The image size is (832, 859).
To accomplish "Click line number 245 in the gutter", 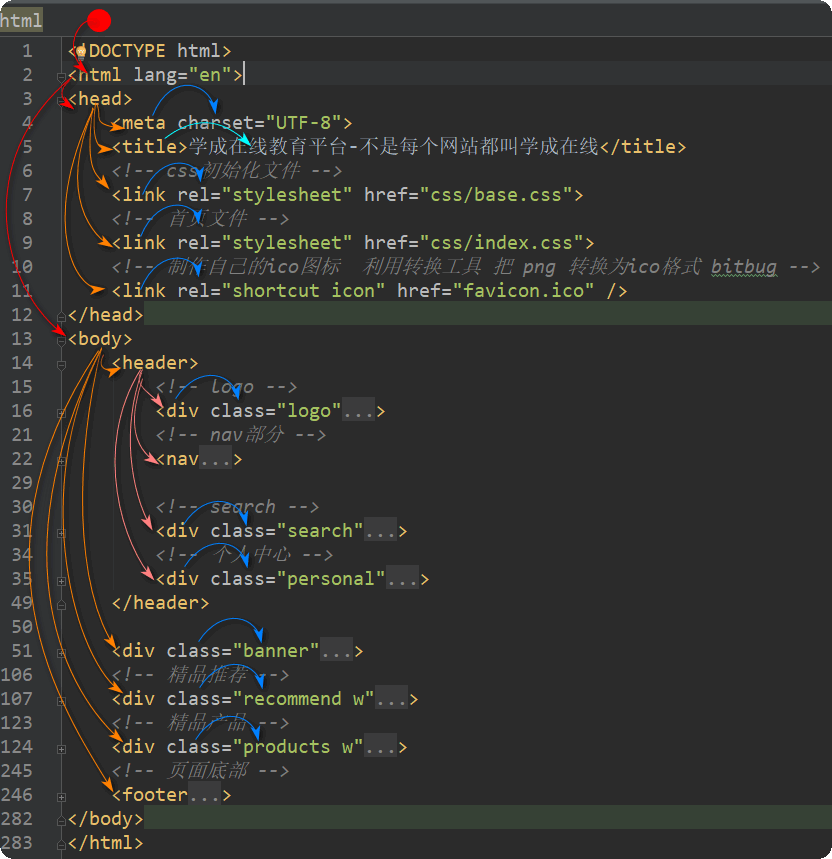I will click(x=17, y=771).
